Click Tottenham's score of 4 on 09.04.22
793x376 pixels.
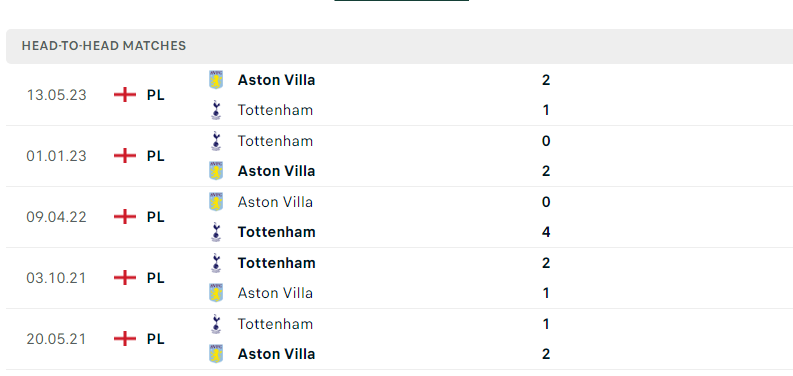point(546,232)
